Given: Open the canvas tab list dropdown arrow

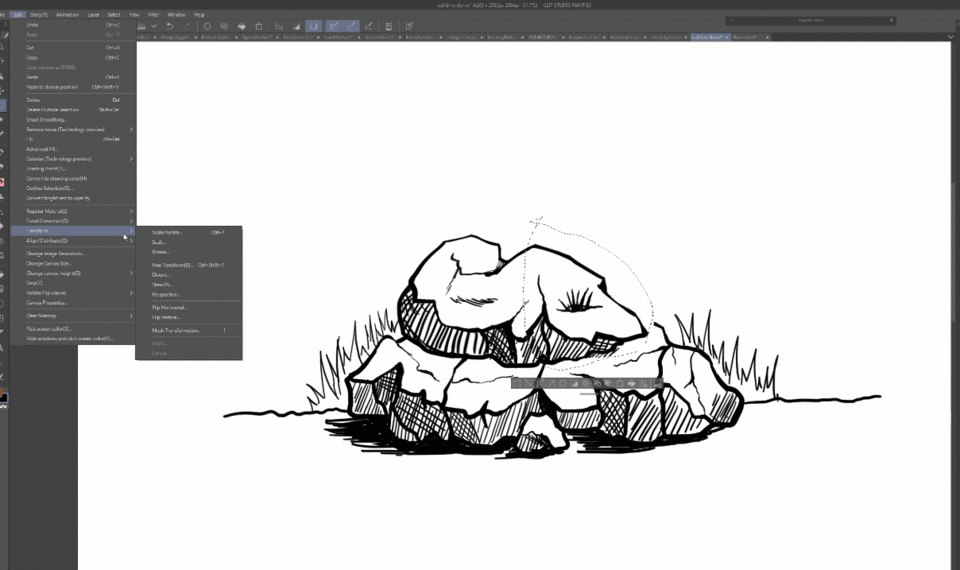Looking at the screenshot, I should click(950, 37).
